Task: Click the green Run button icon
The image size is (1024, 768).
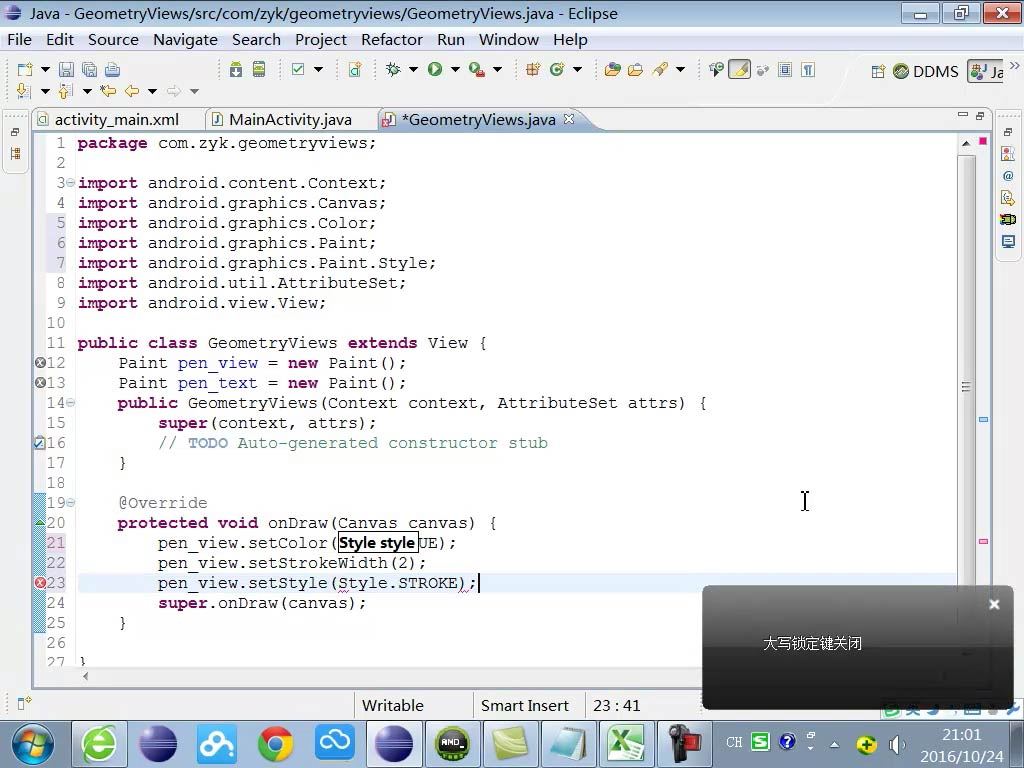Action: [435, 69]
